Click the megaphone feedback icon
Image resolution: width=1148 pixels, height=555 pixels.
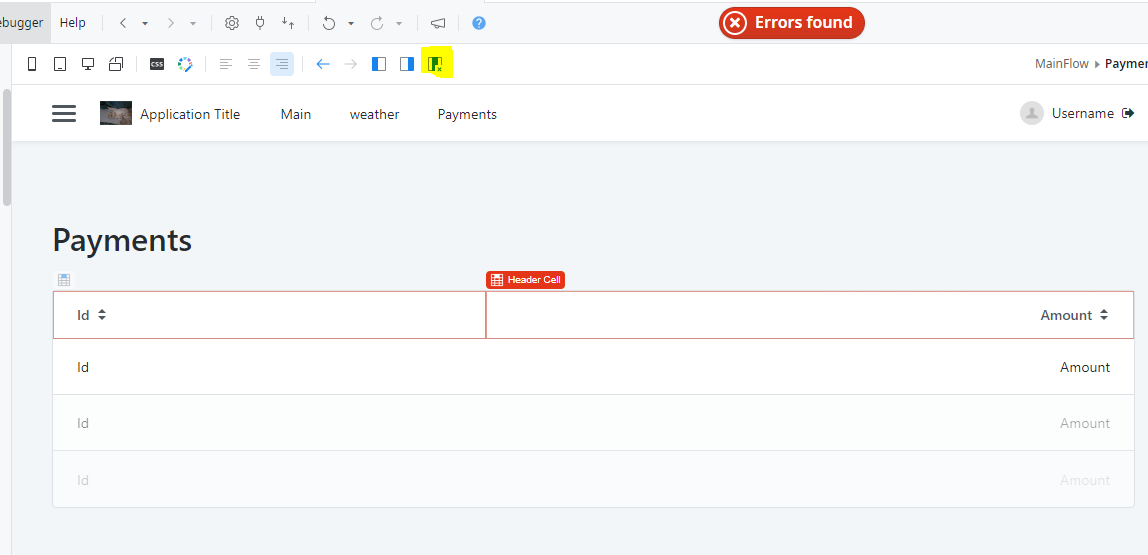click(438, 23)
